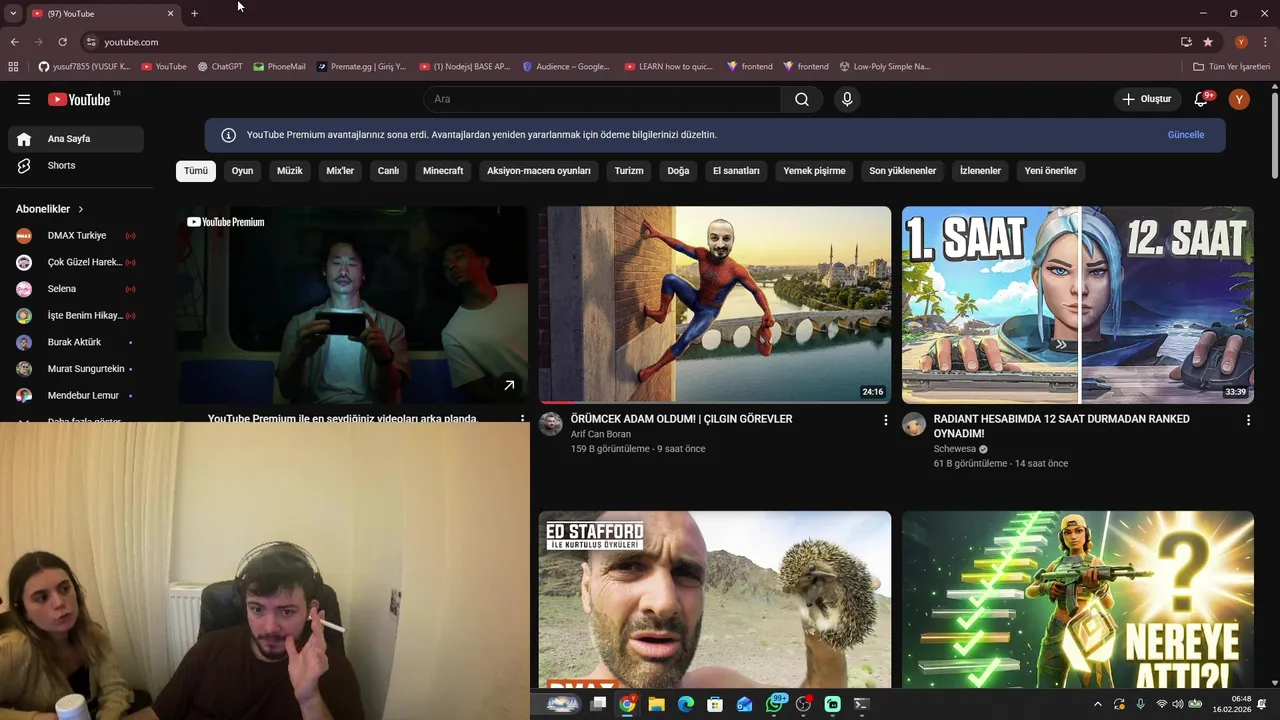The height and width of the screenshot is (720, 1280).
Task: Select the Minecraft filter chip
Action: click(443, 171)
